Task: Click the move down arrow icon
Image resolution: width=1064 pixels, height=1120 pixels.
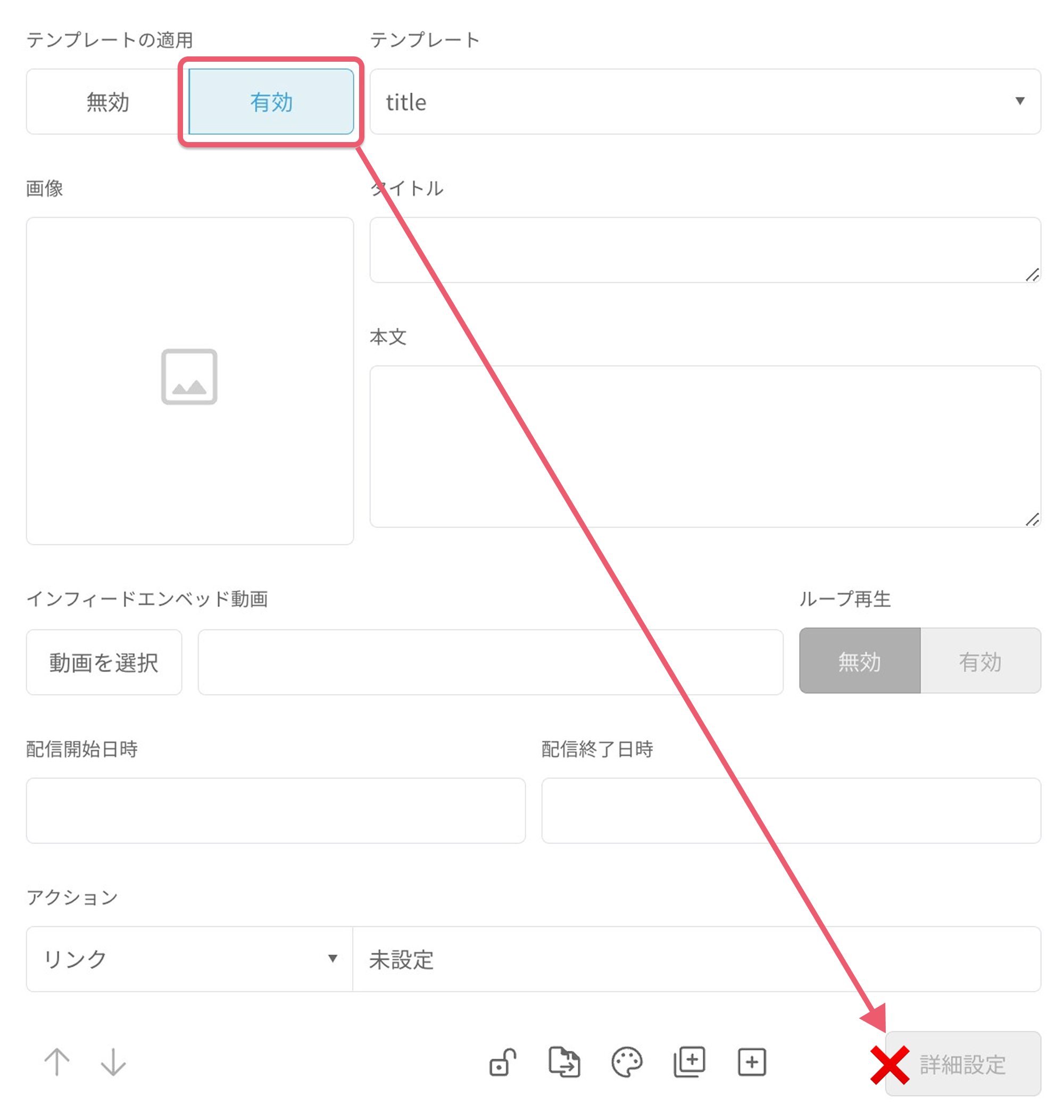Action: [x=113, y=1061]
